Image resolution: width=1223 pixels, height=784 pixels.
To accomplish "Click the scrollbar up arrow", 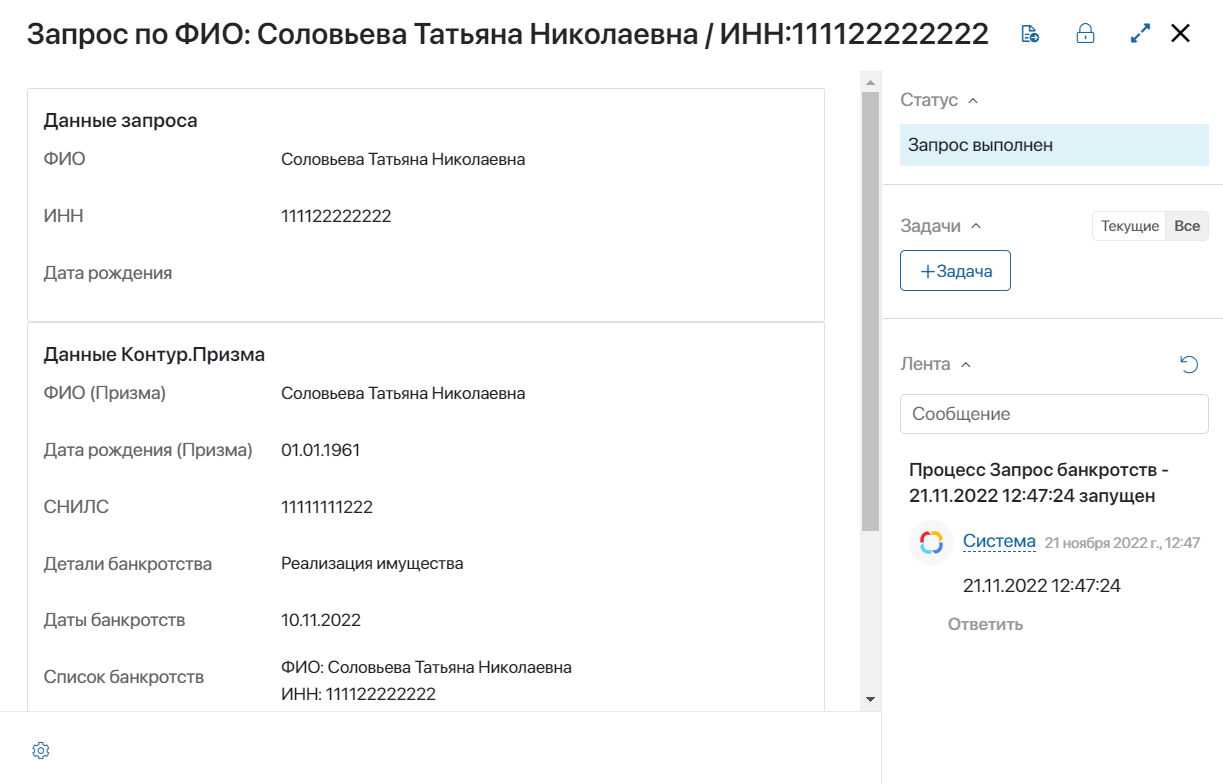I will [870, 82].
